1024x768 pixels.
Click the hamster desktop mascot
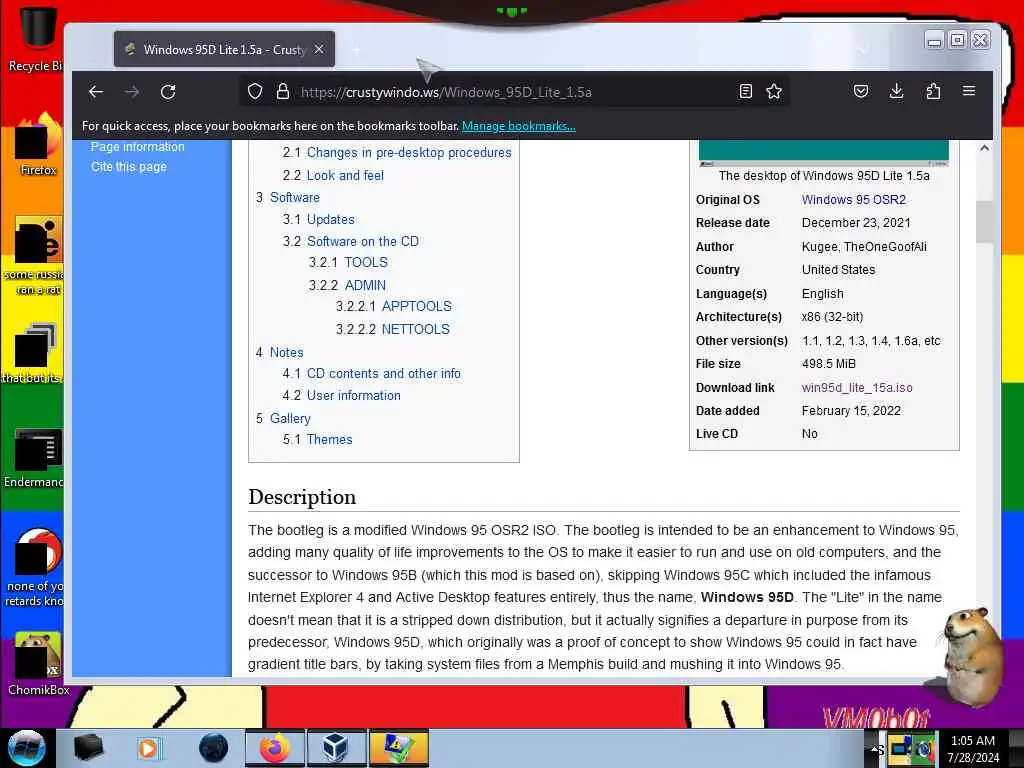point(970,657)
